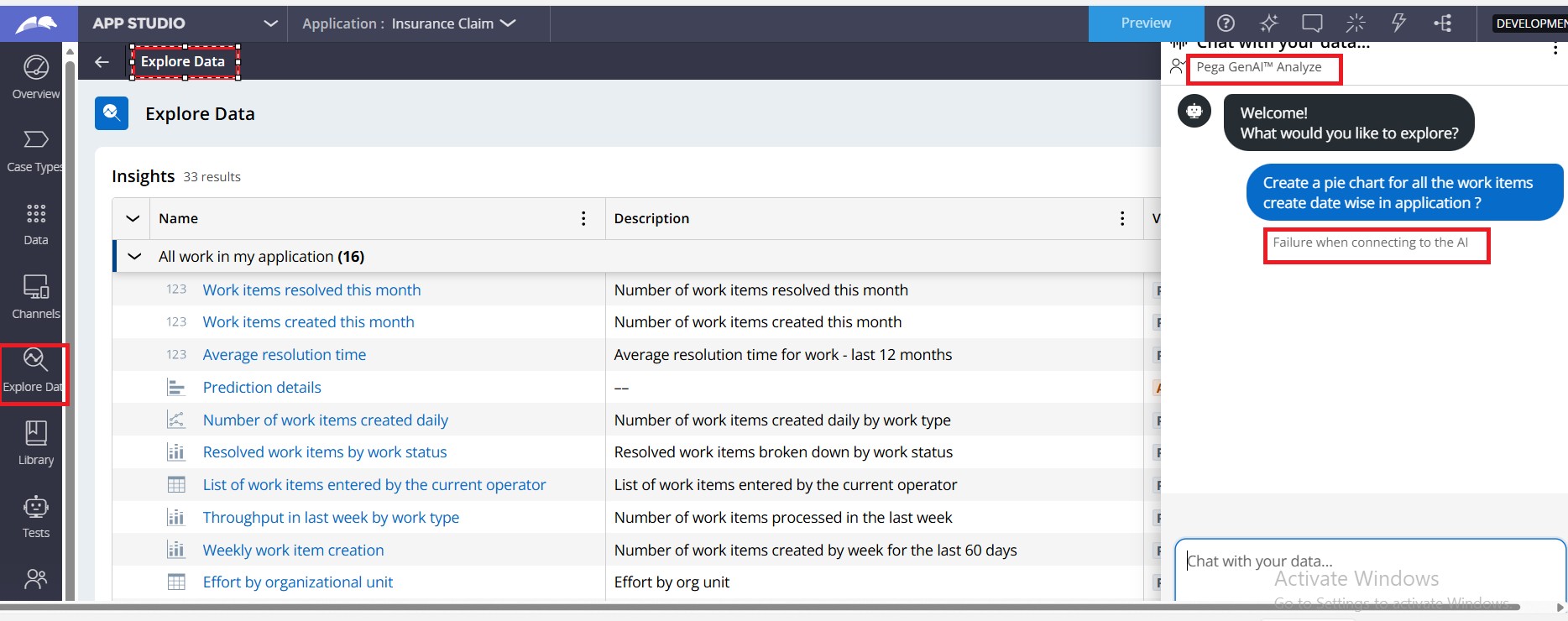1568x621 pixels.
Task: Open the Name column options menu
Action: point(583,219)
